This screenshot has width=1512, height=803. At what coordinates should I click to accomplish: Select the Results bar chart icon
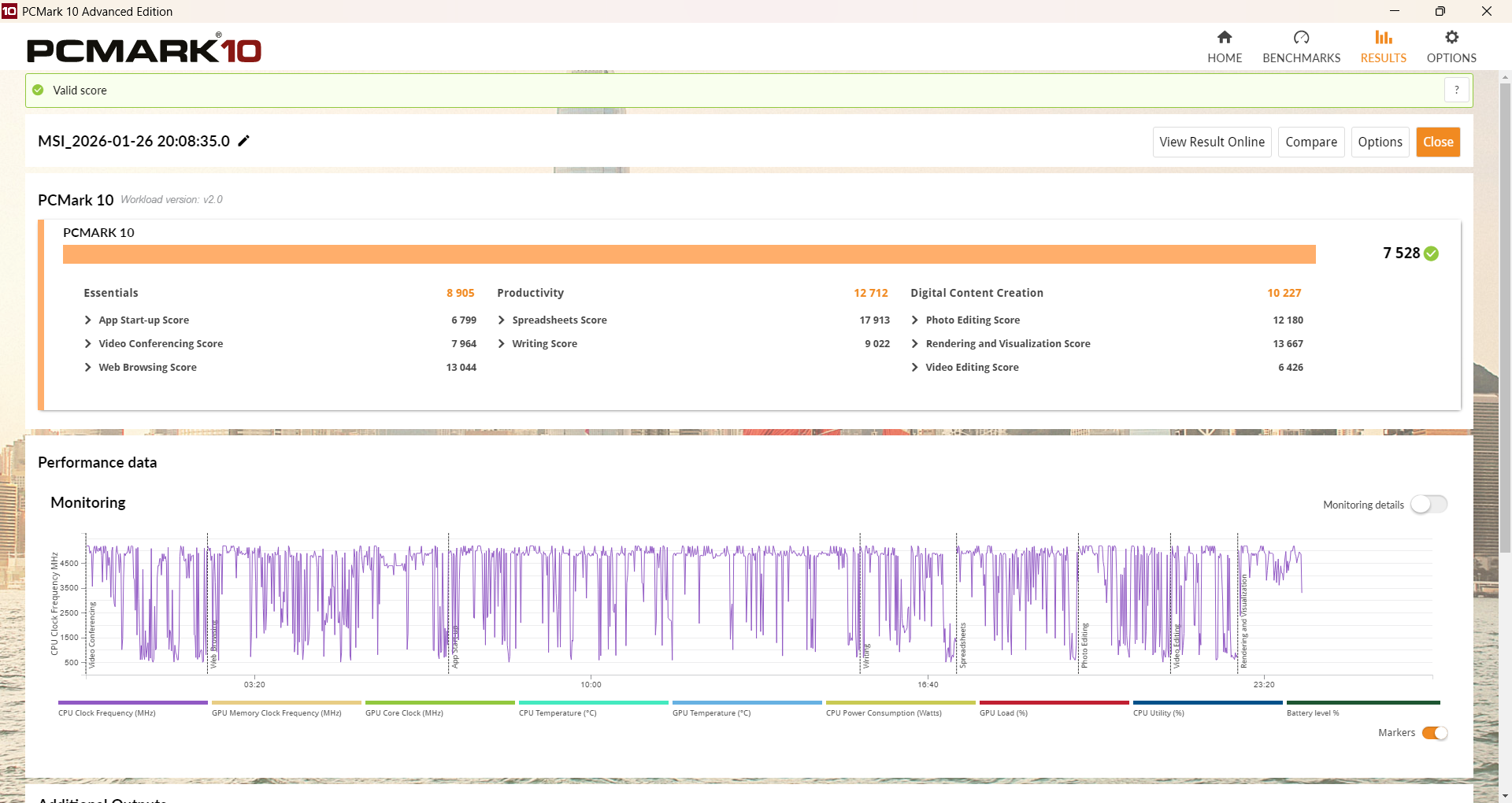coord(1383,38)
